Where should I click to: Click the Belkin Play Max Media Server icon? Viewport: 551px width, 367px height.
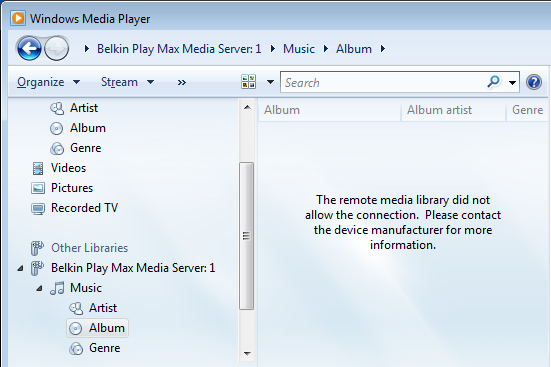(x=37, y=268)
